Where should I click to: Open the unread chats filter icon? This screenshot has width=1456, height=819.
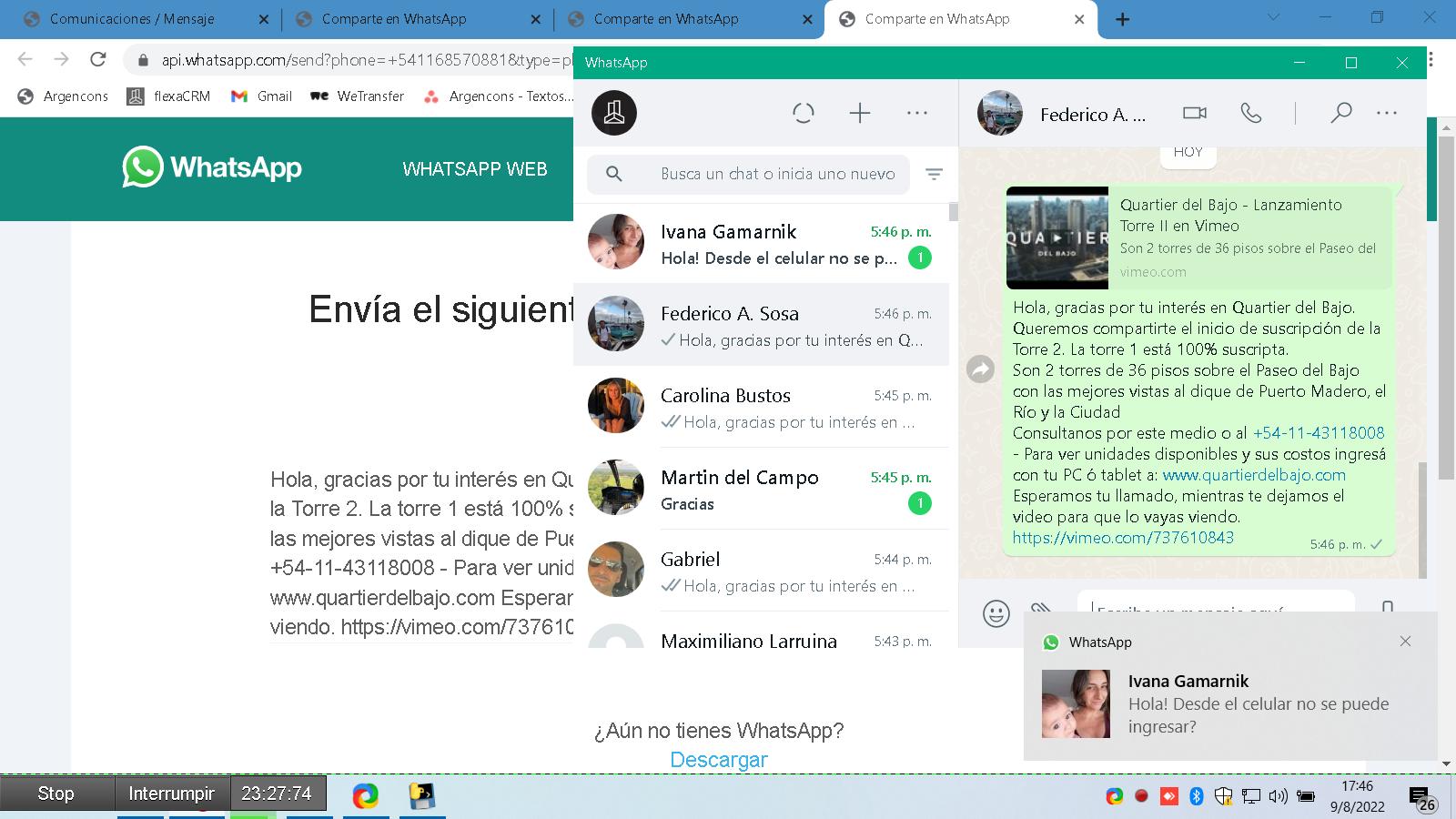pos(934,174)
